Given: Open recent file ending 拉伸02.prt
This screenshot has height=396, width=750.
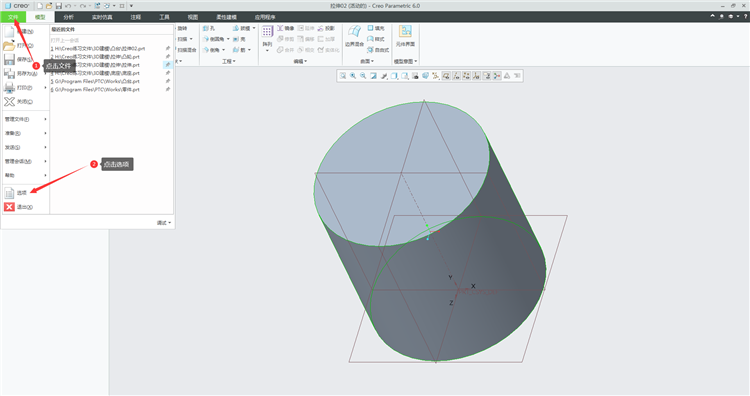Looking at the screenshot, I should [98, 48].
